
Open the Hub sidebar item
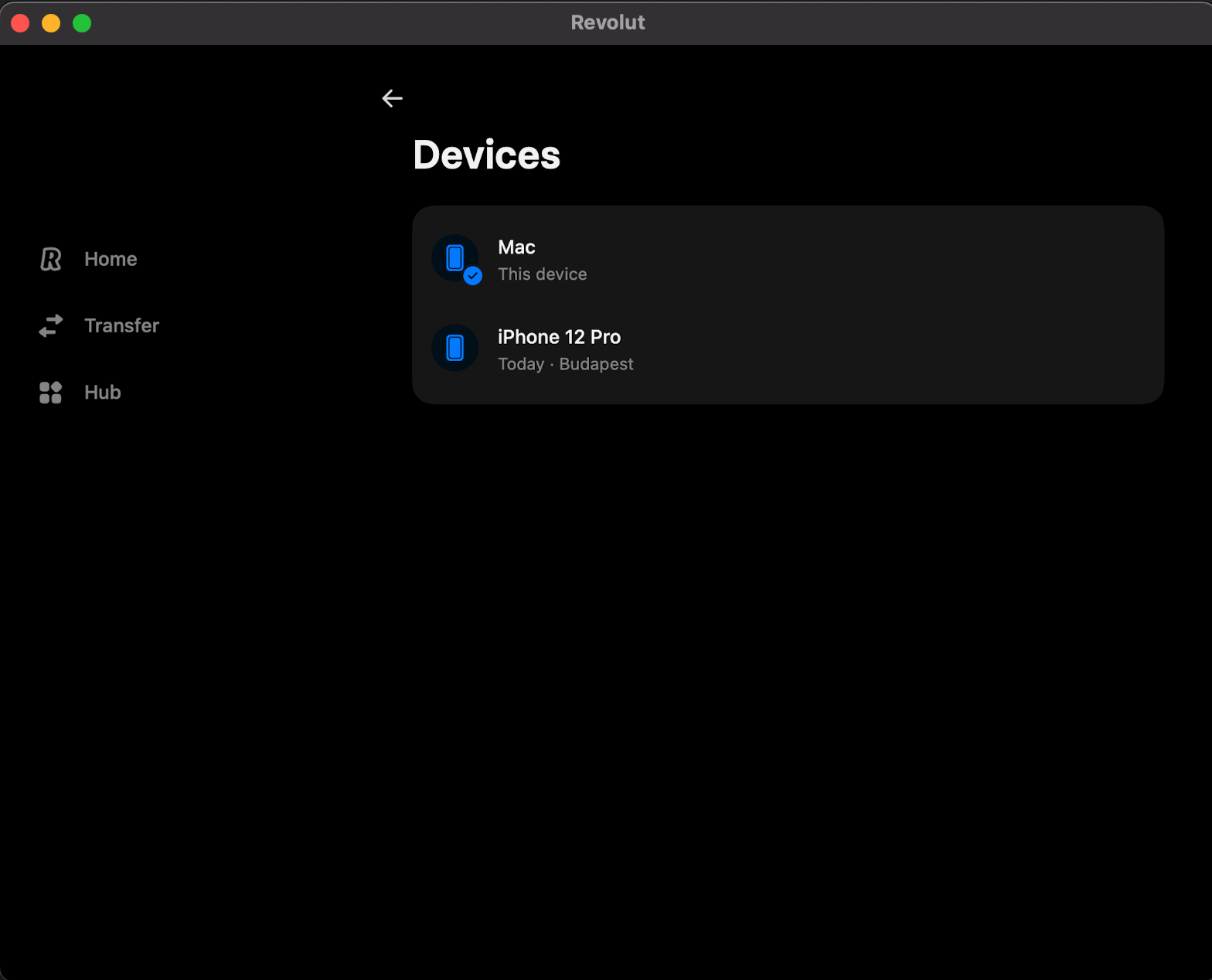tap(80, 393)
